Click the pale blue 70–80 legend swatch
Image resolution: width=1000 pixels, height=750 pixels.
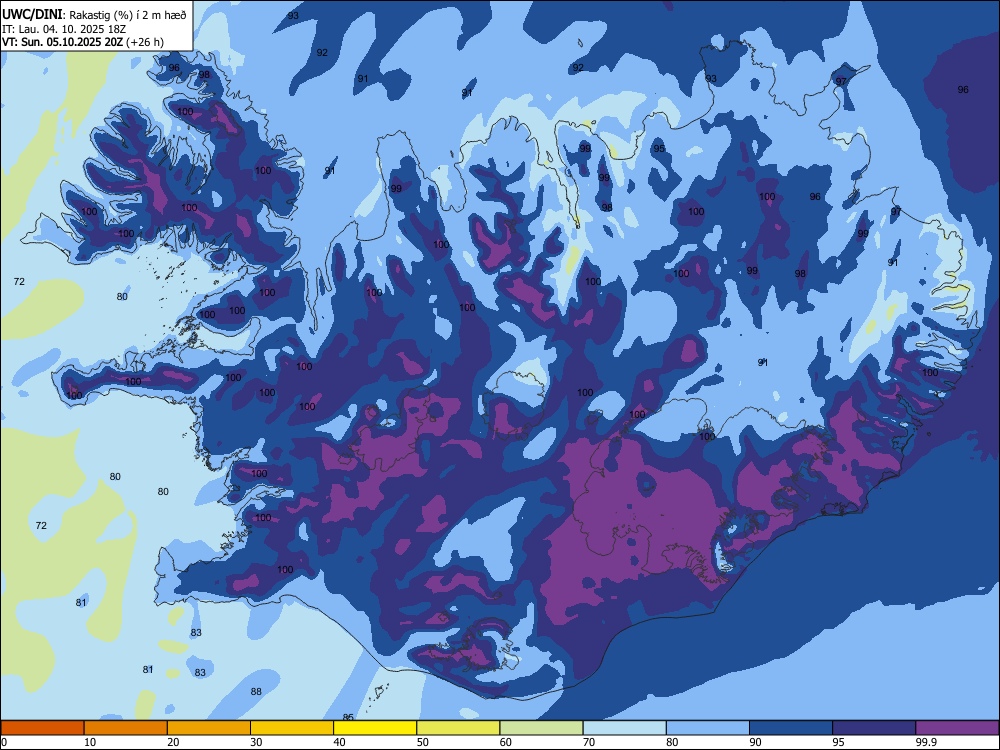pyautogui.click(x=625, y=728)
